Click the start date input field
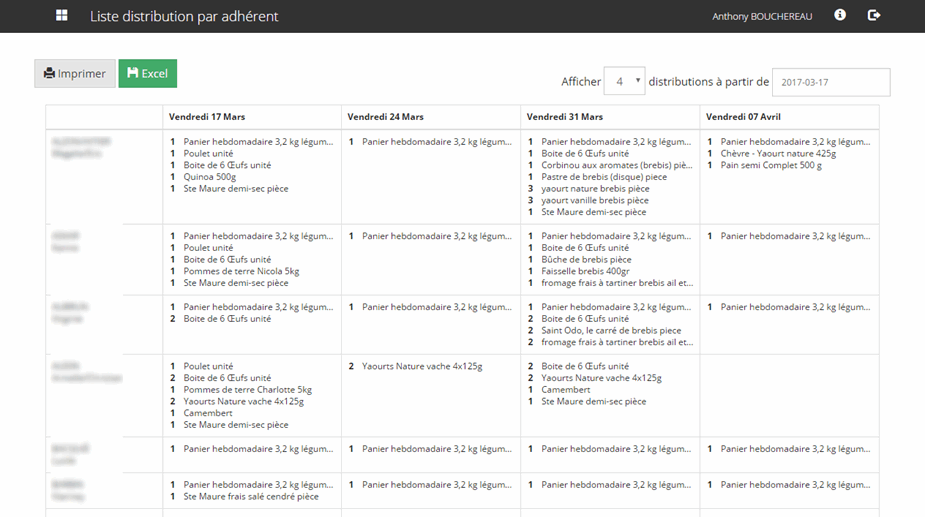The width and height of the screenshot is (925, 517). click(831, 82)
